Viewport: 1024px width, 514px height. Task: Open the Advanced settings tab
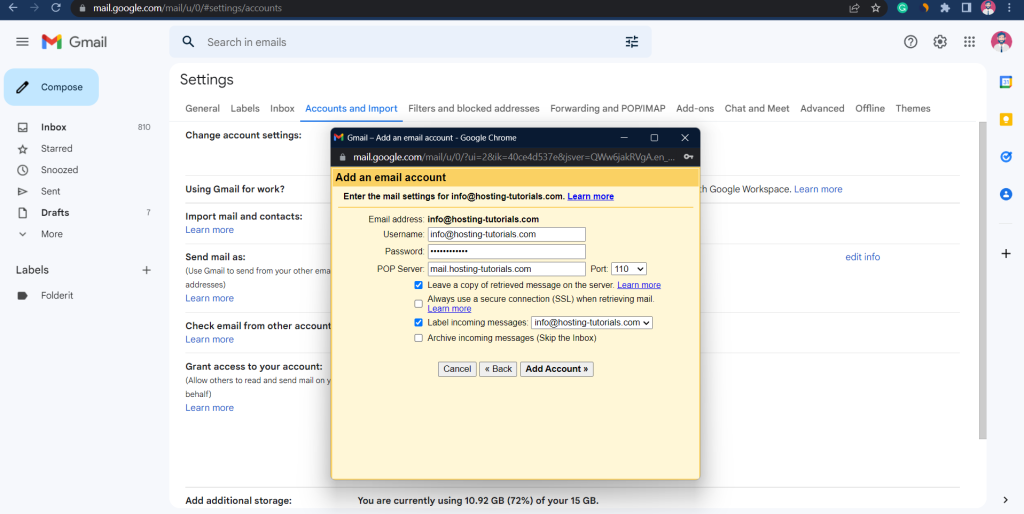point(822,108)
